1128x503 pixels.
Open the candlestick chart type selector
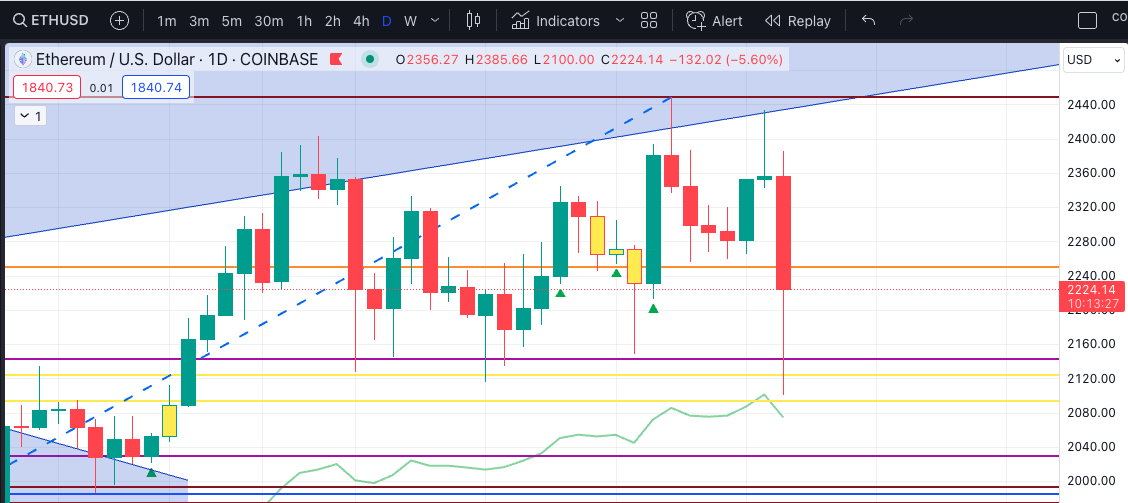click(x=473, y=20)
